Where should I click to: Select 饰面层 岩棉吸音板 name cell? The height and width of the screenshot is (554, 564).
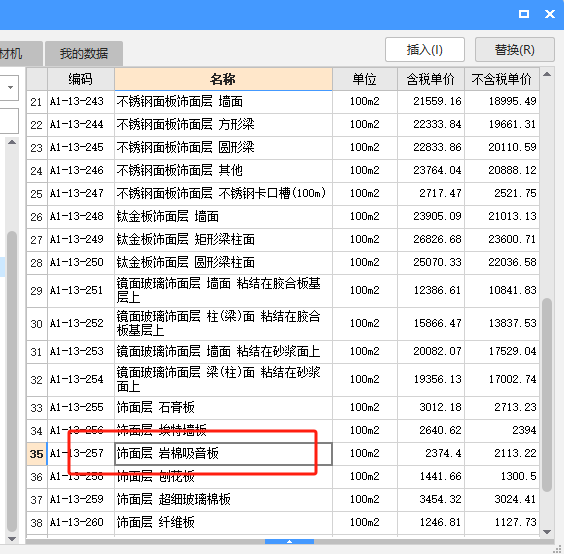click(x=223, y=454)
